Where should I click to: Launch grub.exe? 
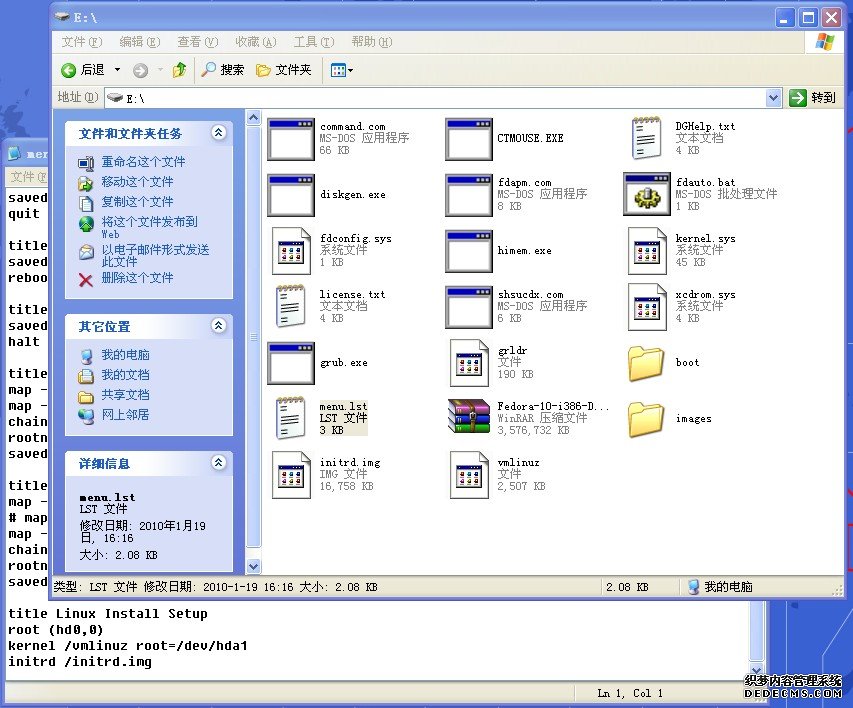289,361
